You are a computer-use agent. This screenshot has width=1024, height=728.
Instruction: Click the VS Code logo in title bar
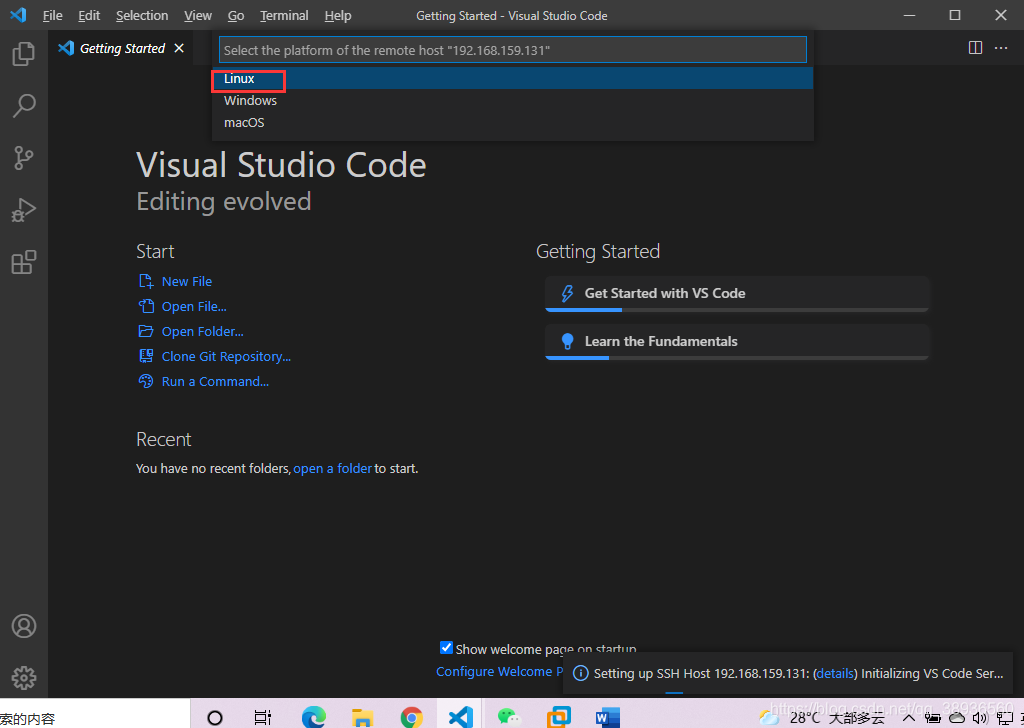(x=18, y=15)
